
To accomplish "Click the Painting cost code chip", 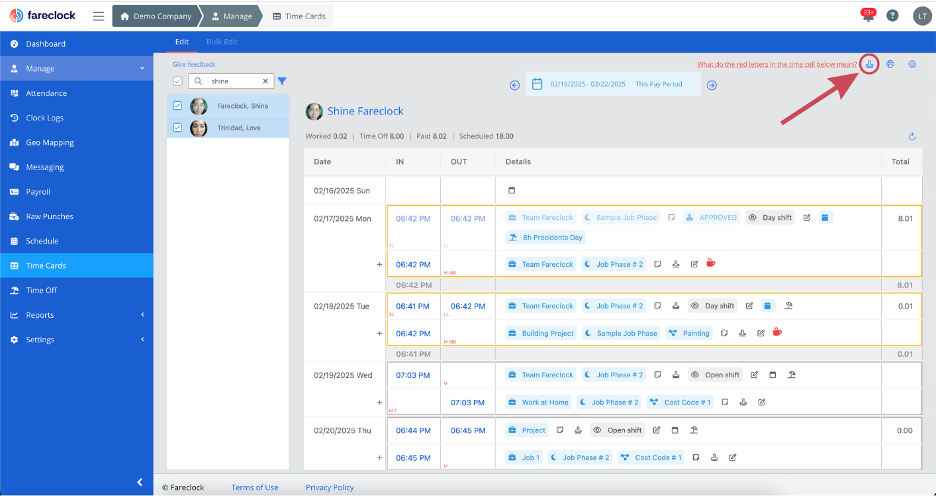I will point(690,333).
